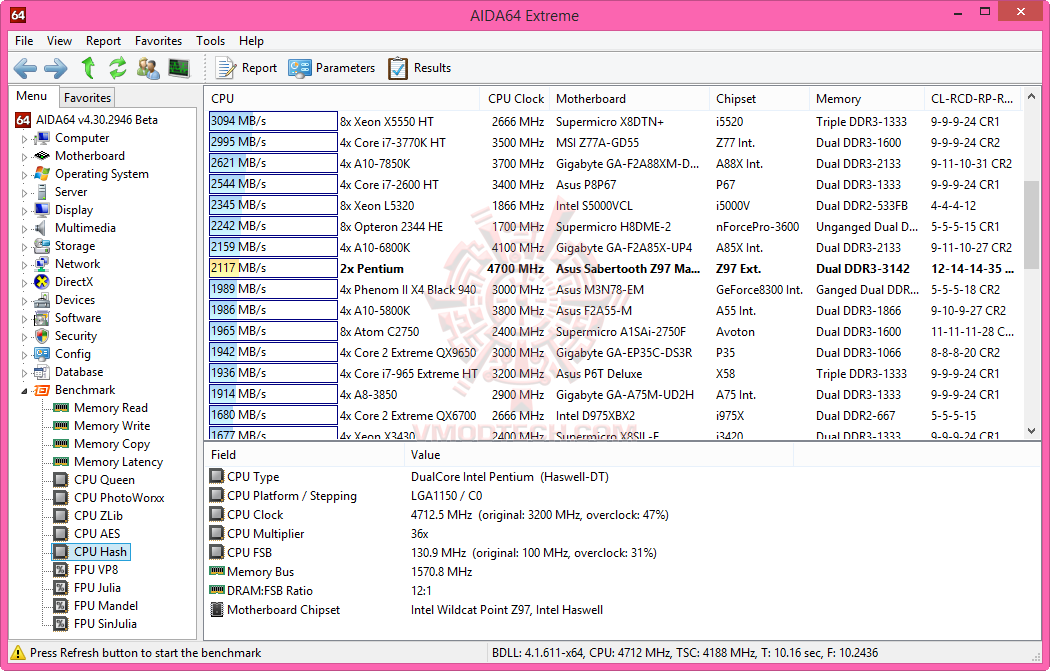The image size is (1050, 671).
Task: Click the green Refresh arrows icon
Action: pos(118,68)
